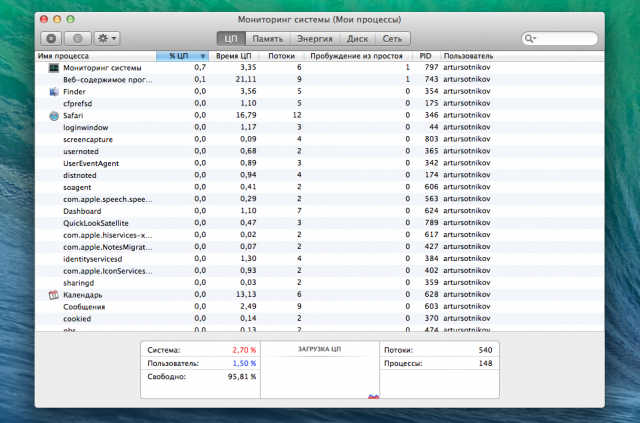The width and height of the screenshot is (640, 423).
Task: Click the magnifier icon in search field
Action: tap(531, 38)
